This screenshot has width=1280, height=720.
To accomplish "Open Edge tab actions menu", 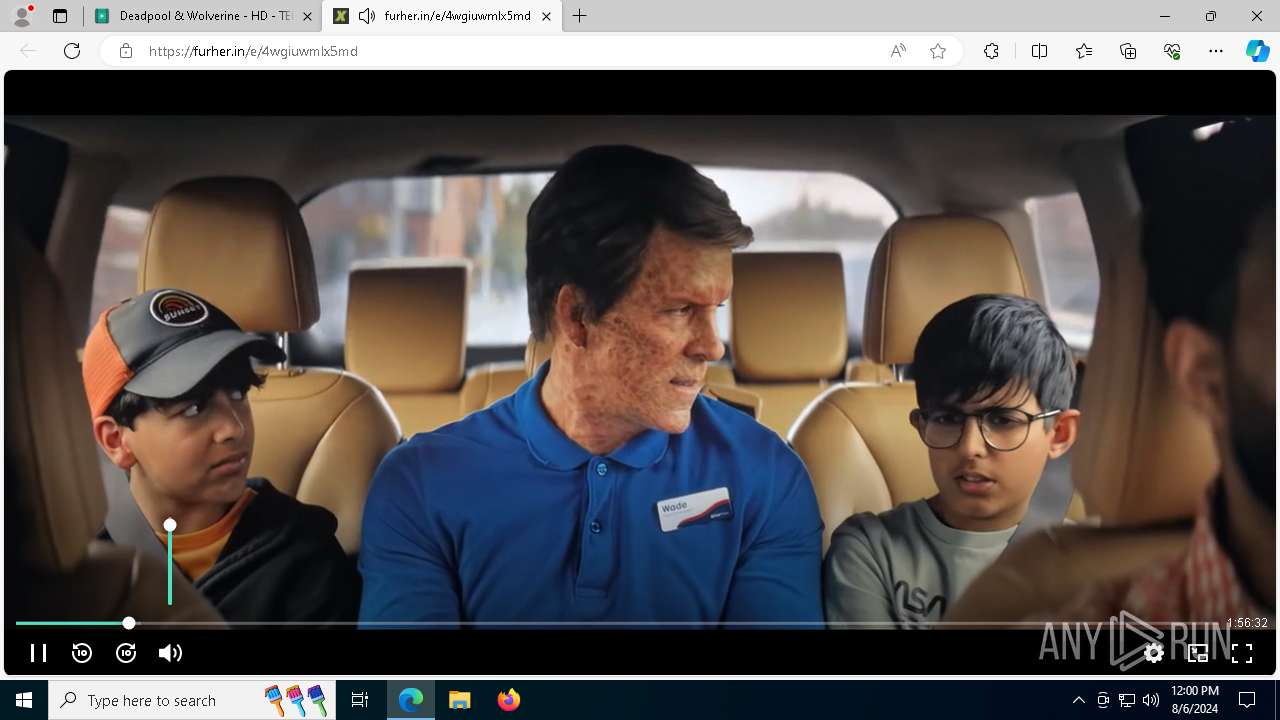I will click(x=60, y=16).
